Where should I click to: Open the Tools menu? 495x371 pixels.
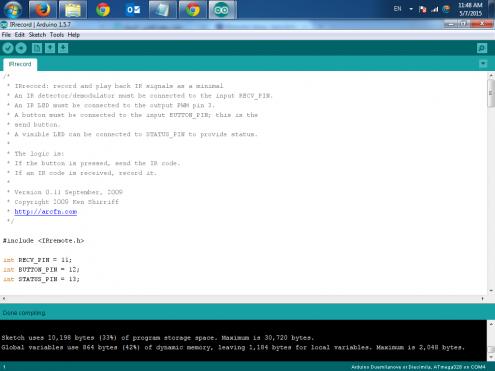[x=57, y=35]
